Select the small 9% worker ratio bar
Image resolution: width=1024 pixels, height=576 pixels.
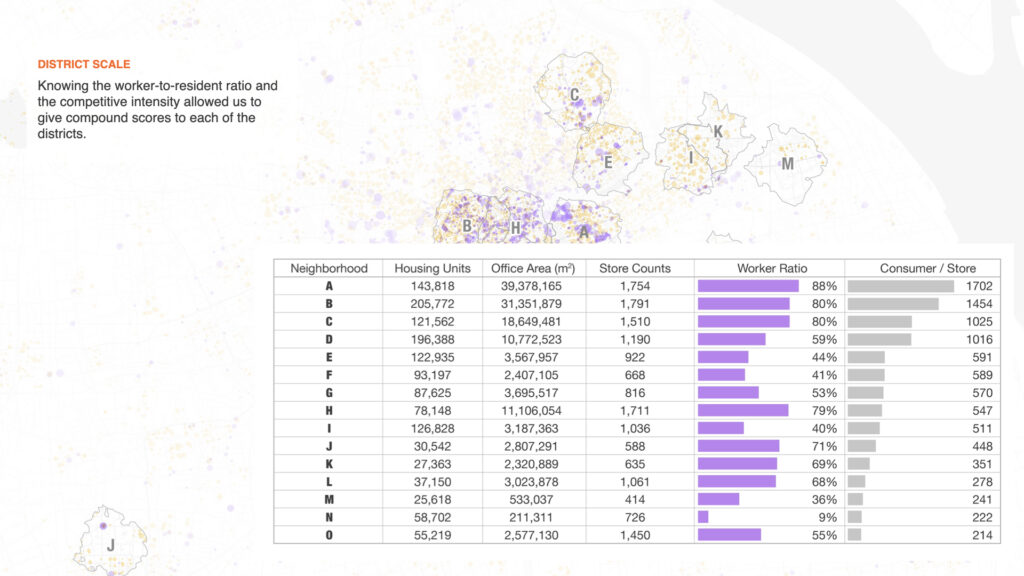pos(703,517)
